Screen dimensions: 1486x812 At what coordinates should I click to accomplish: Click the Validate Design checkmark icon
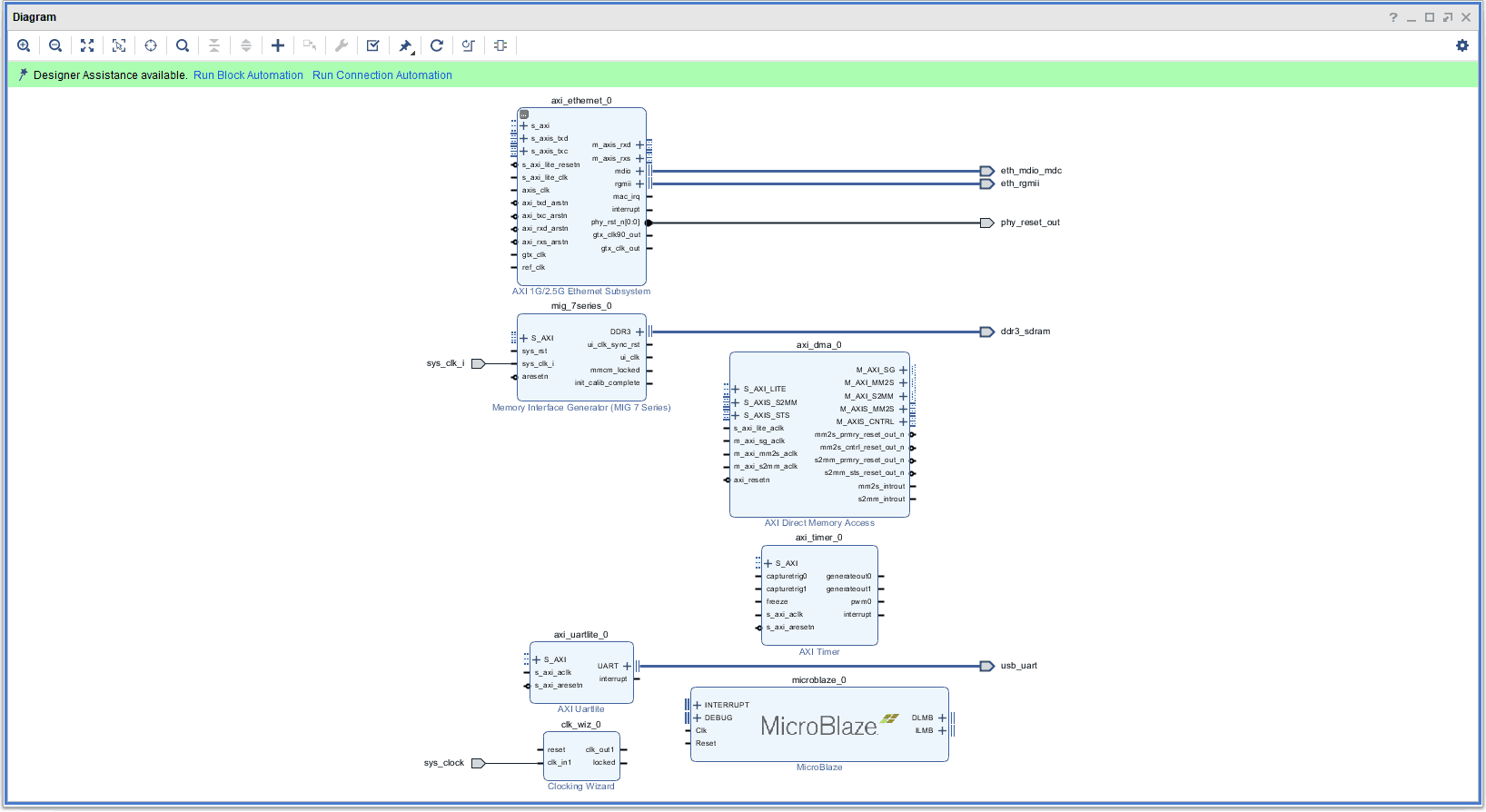point(372,45)
